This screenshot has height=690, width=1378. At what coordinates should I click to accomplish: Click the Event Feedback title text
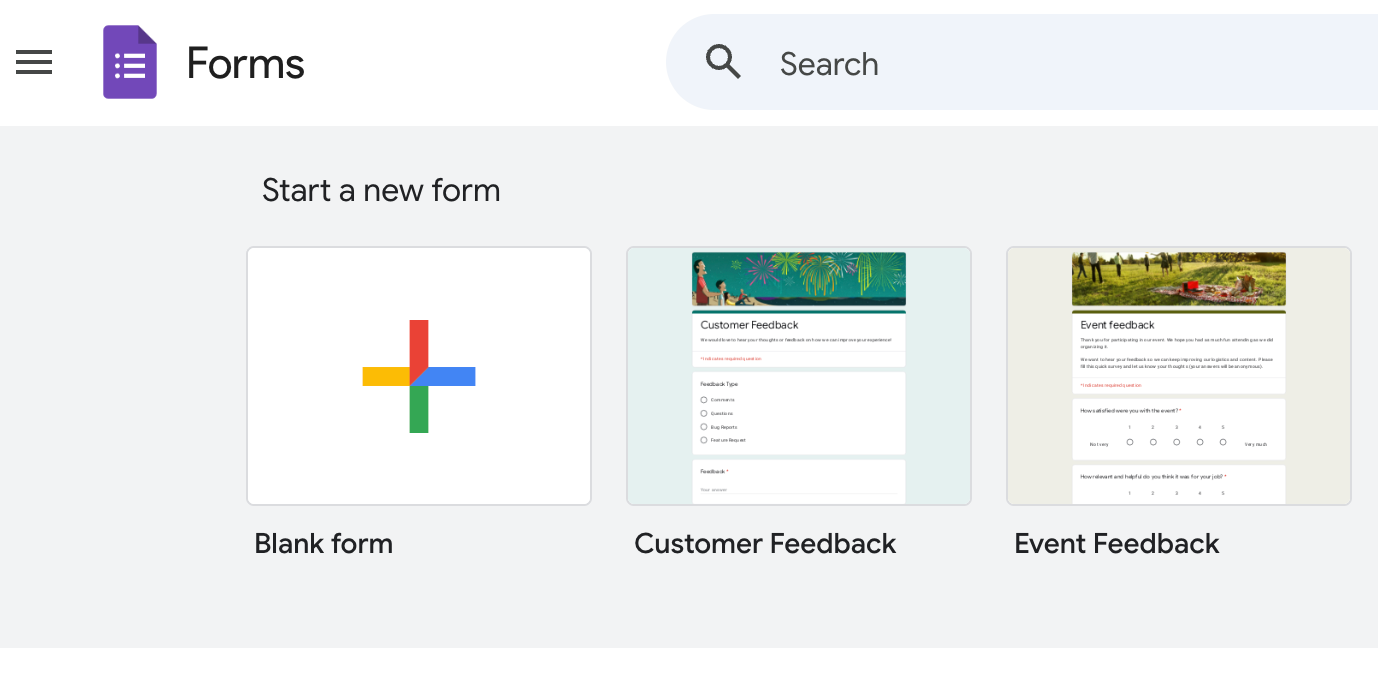coord(1116,543)
